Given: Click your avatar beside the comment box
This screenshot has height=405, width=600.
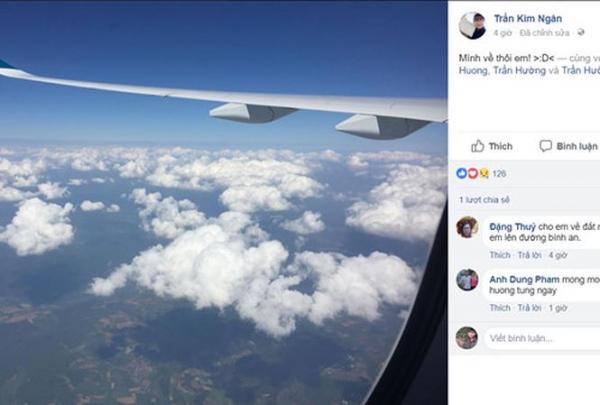Looking at the screenshot, I should coord(467,337).
